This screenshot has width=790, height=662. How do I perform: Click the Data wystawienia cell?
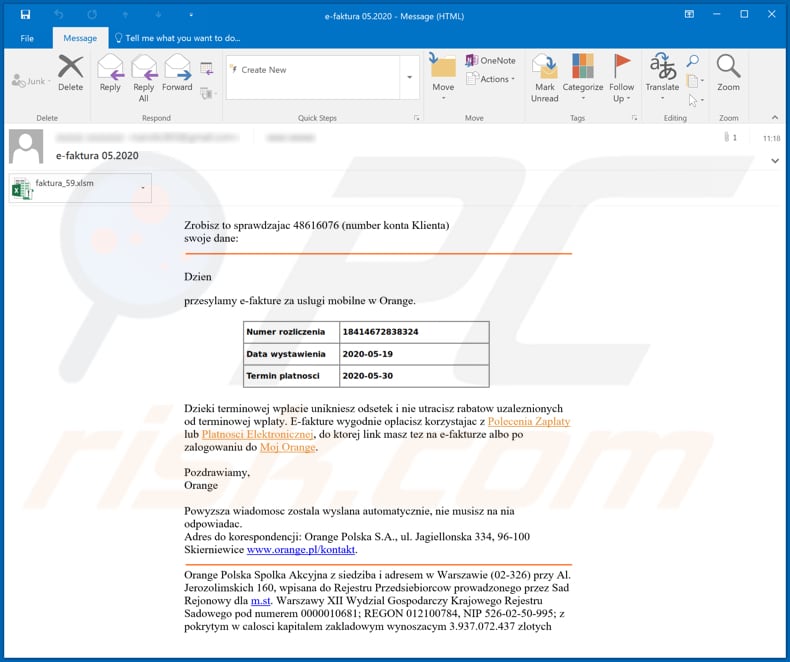[291, 354]
